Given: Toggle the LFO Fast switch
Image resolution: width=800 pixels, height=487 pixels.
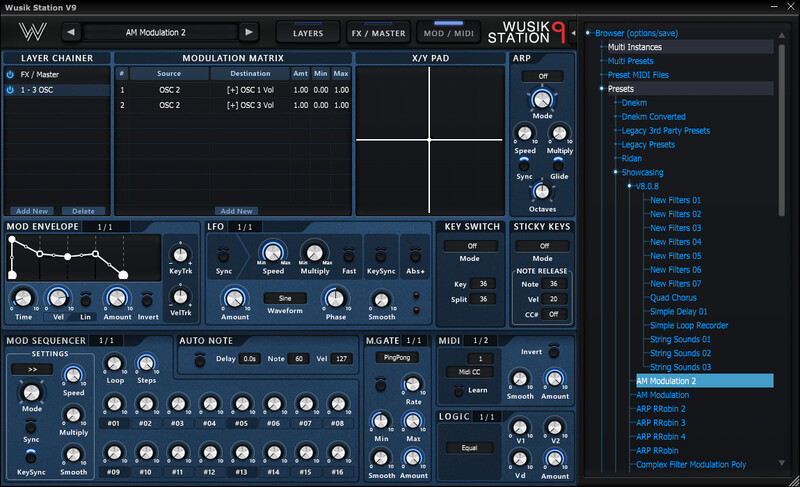Looking at the screenshot, I should (x=348, y=254).
